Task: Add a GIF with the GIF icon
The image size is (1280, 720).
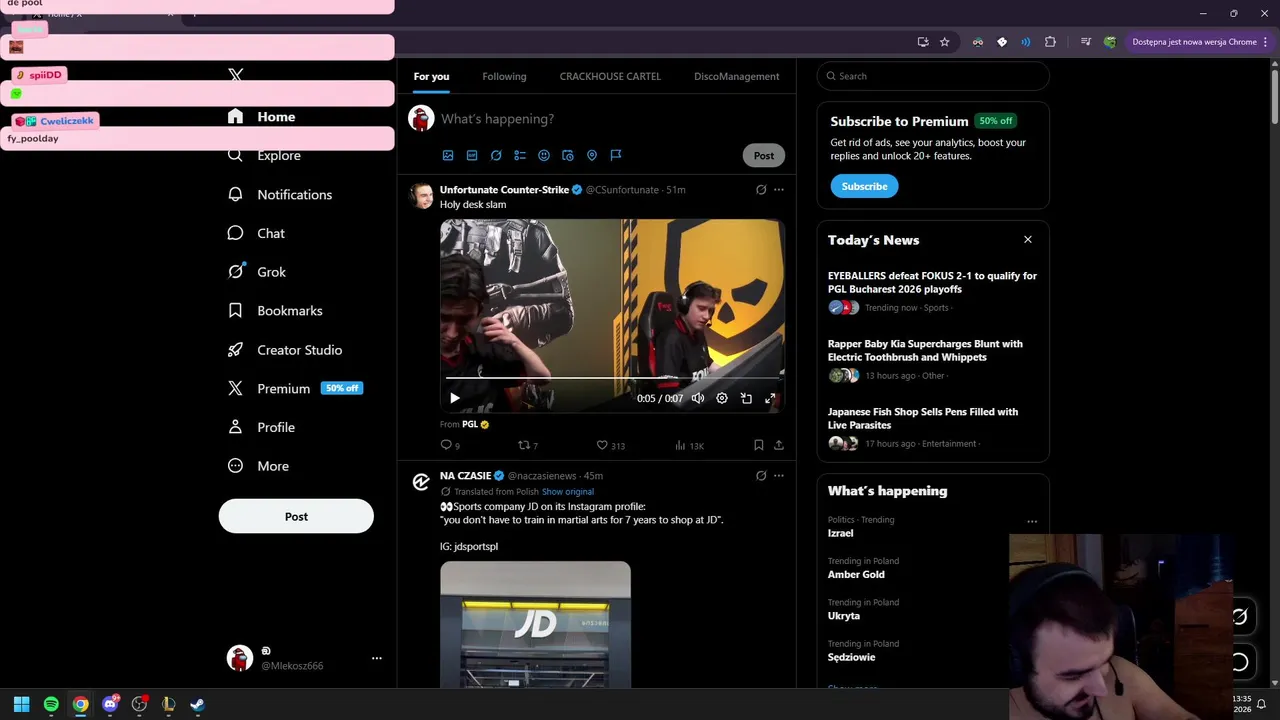Action: [472, 156]
